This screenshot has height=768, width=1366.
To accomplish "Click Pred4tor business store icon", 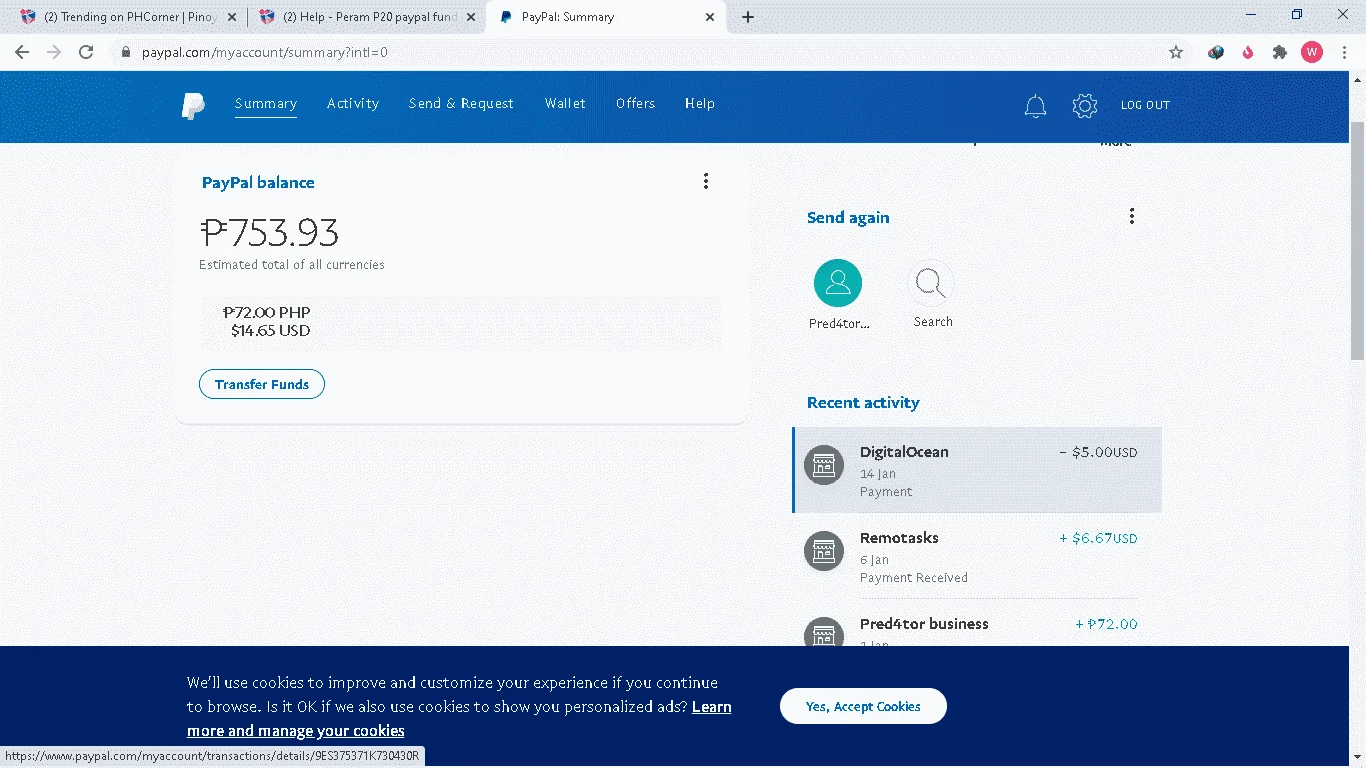I will pos(824,631).
